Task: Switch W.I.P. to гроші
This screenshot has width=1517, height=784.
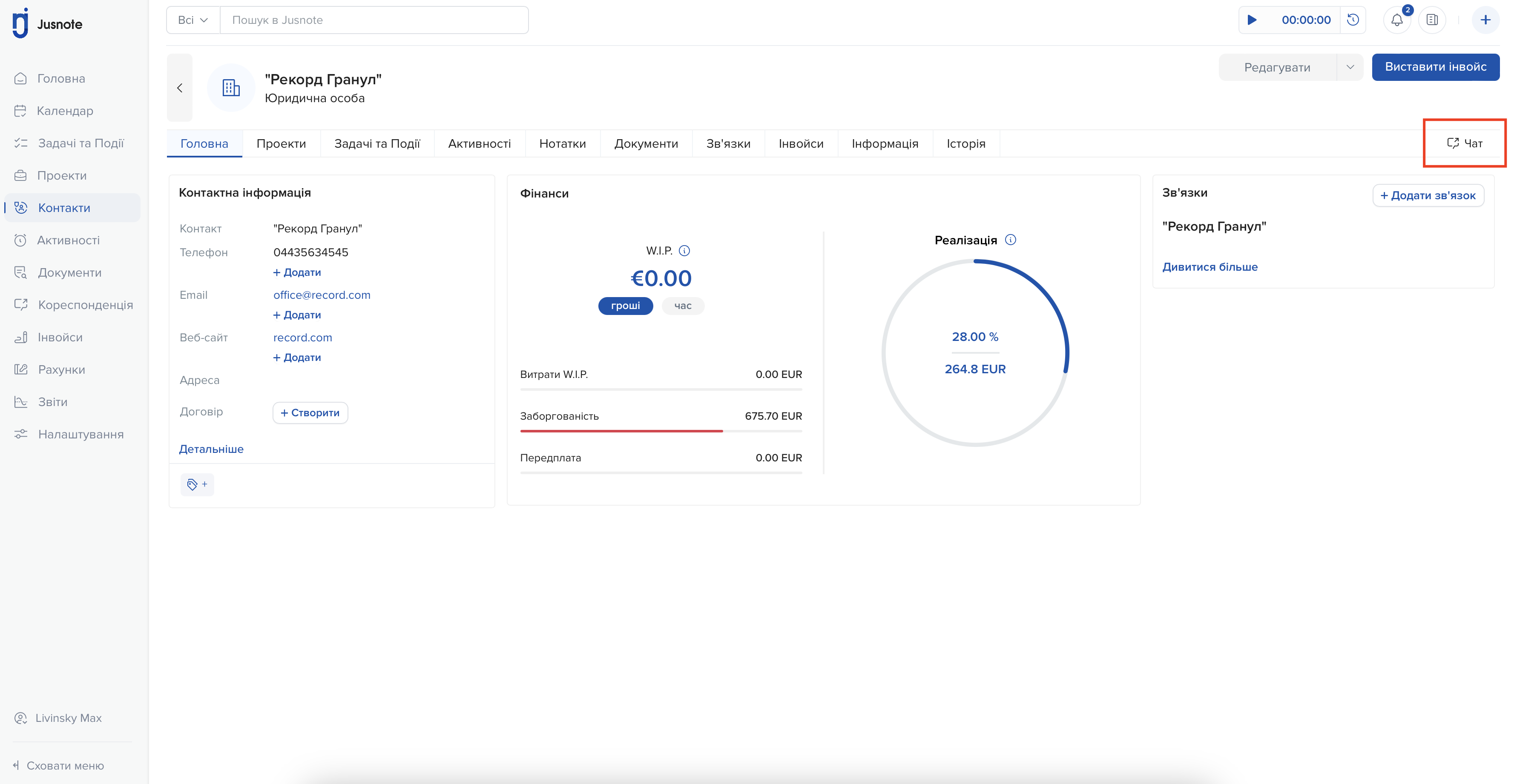Action: [x=625, y=306]
